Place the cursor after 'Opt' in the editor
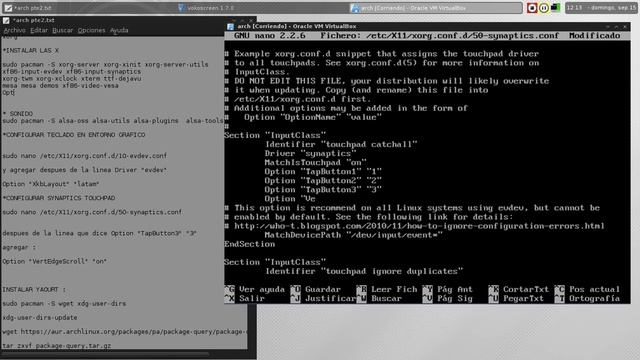 pyautogui.click(x=15, y=93)
